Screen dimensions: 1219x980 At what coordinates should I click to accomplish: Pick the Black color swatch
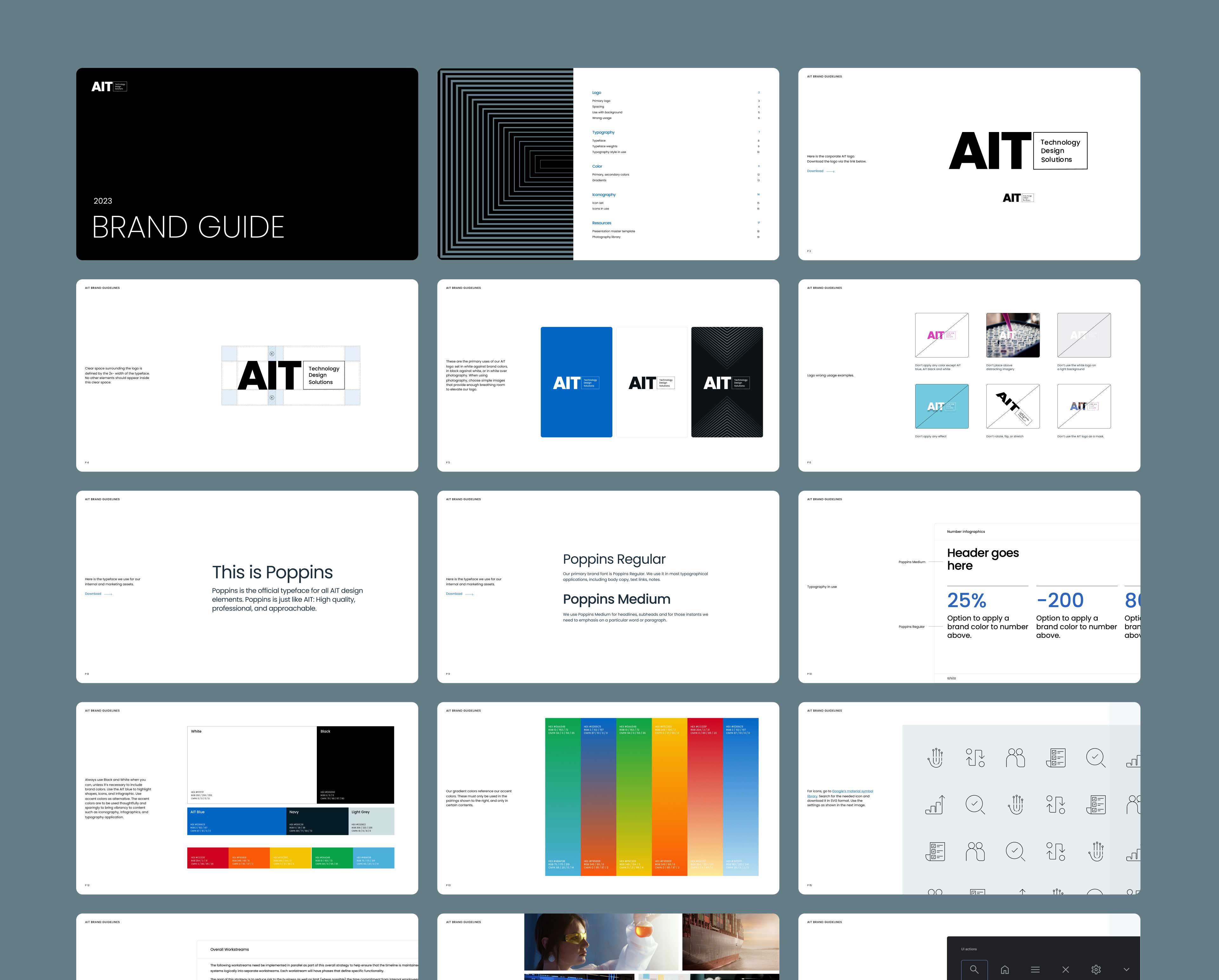(x=355, y=765)
